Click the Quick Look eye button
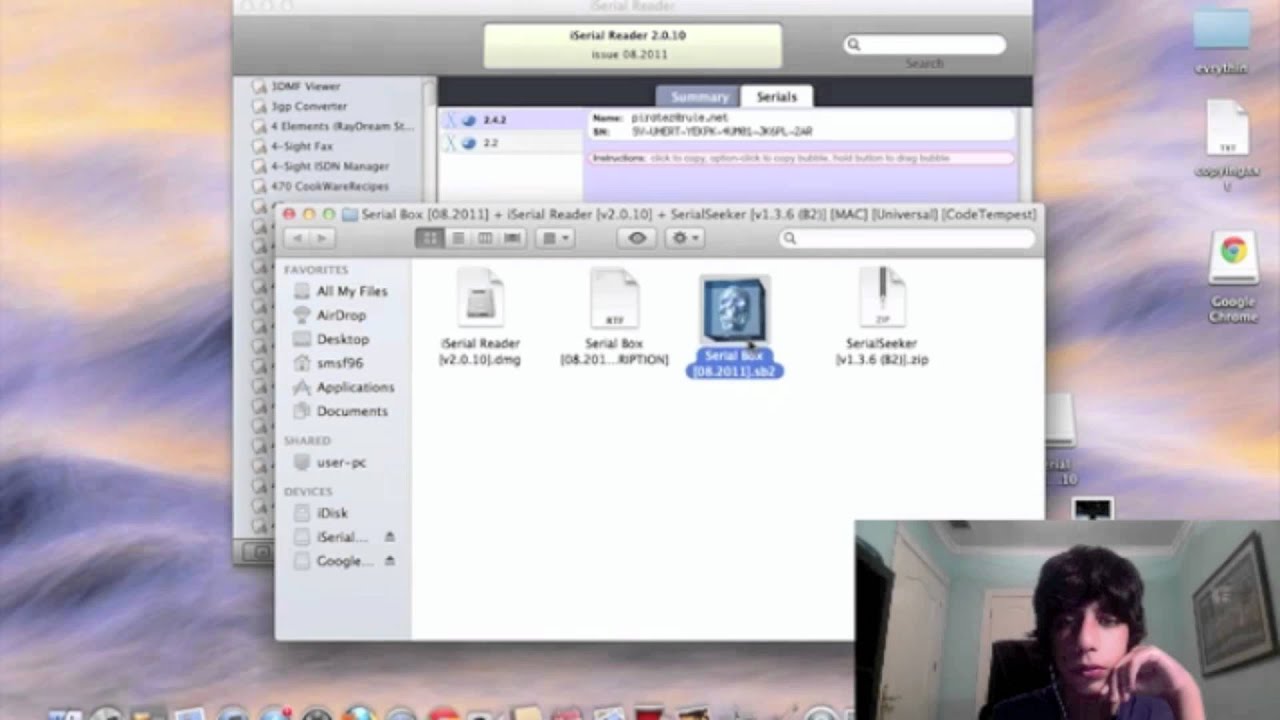Viewport: 1280px width, 720px height. [637, 238]
